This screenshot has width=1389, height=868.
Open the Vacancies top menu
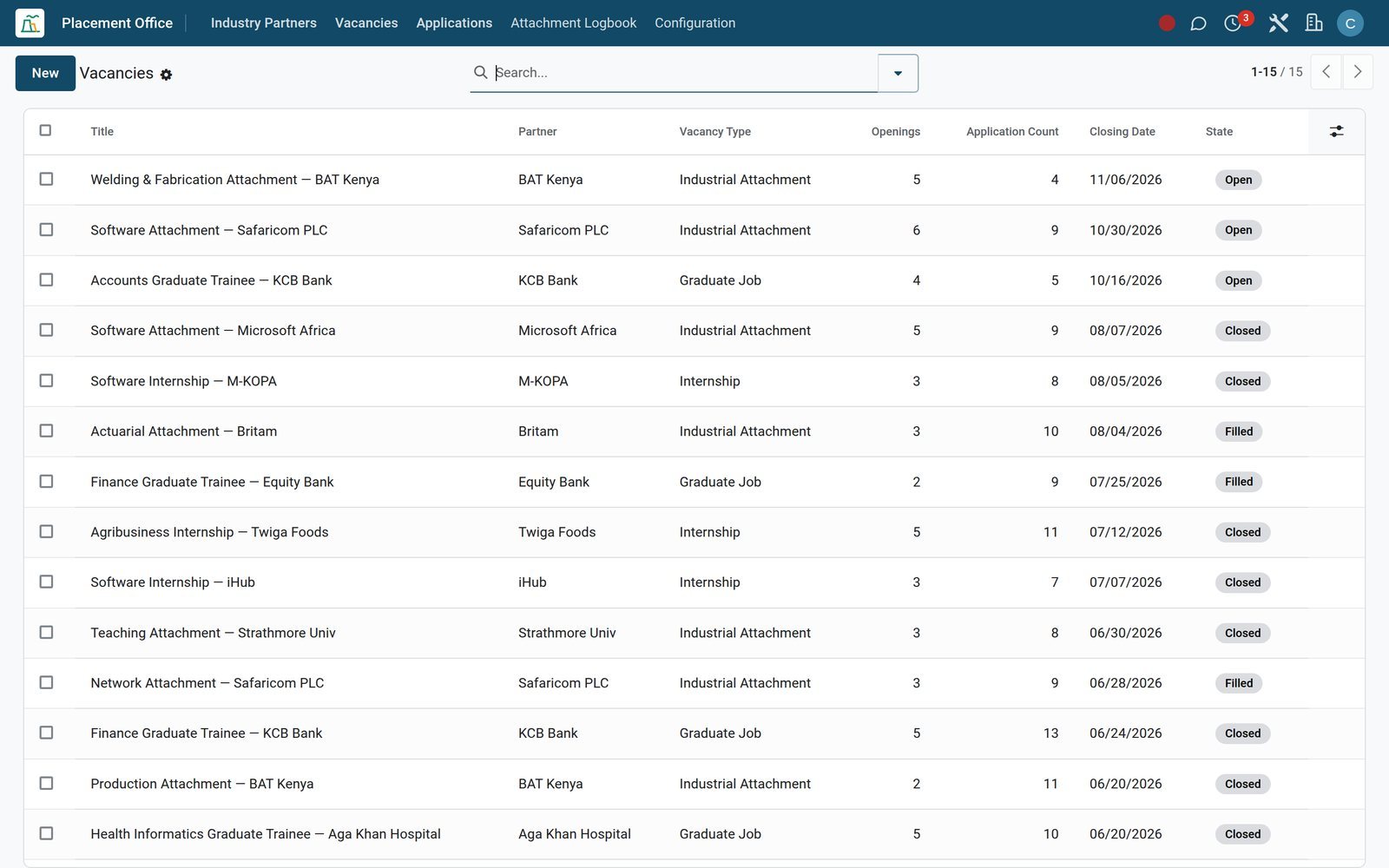[366, 23]
